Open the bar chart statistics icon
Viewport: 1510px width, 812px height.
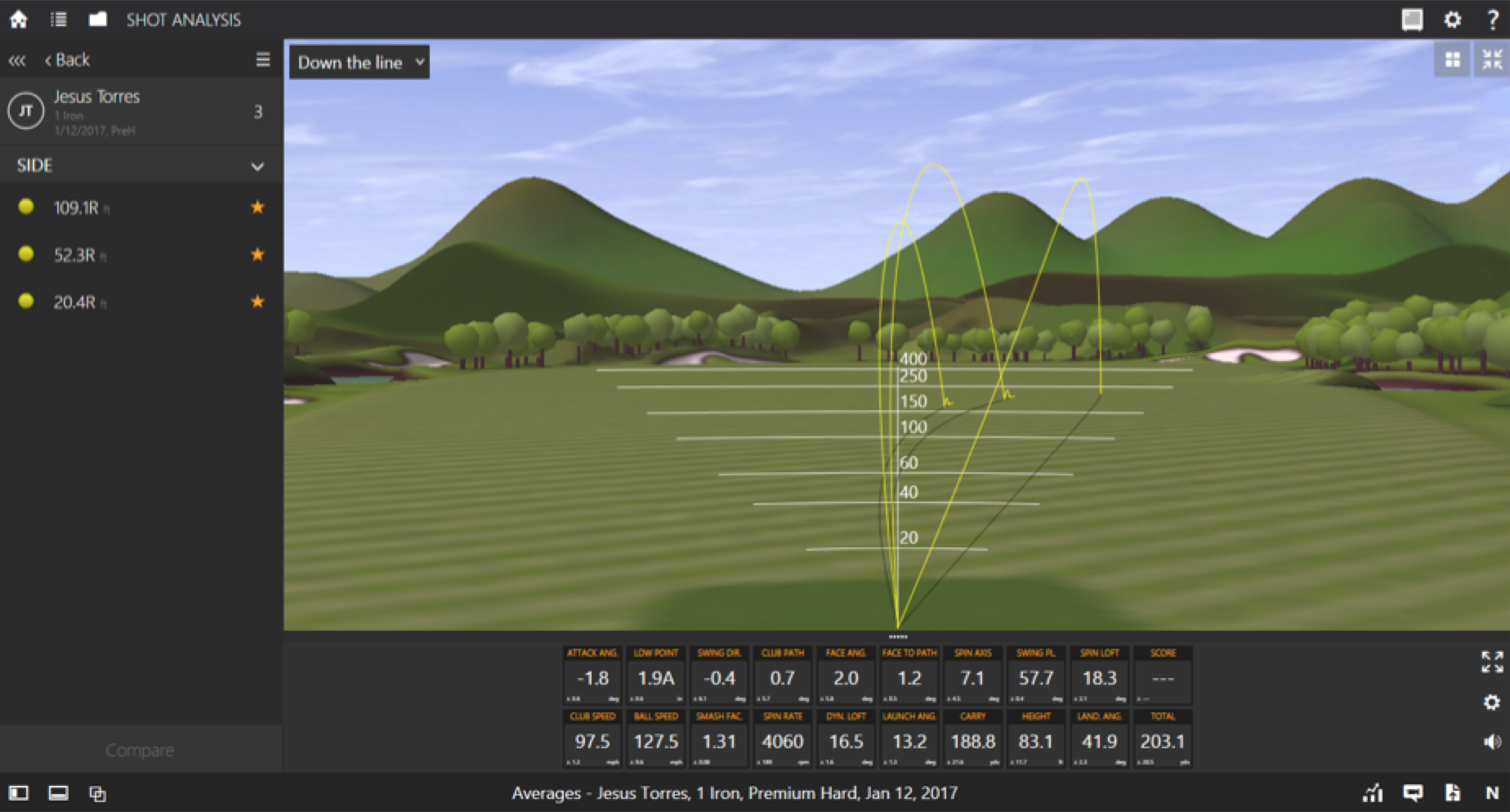click(1373, 793)
